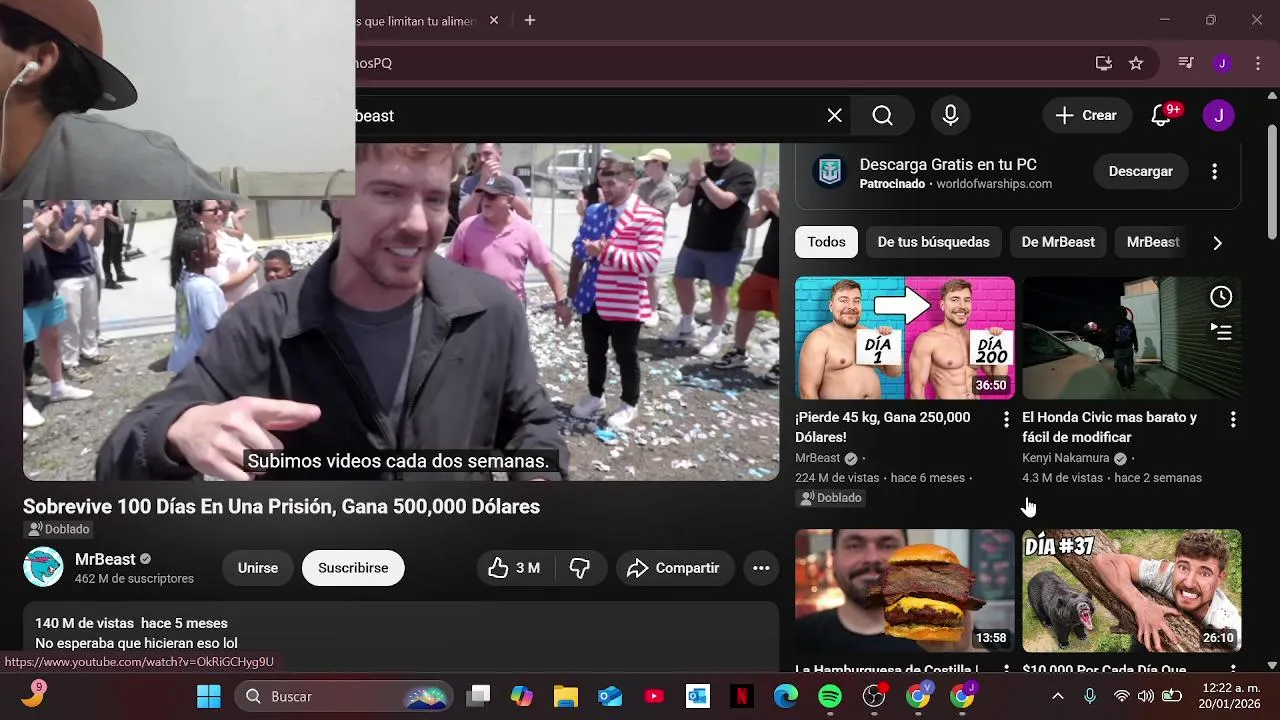
Task: Select the De tus búsquedas chip
Action: 934,242
